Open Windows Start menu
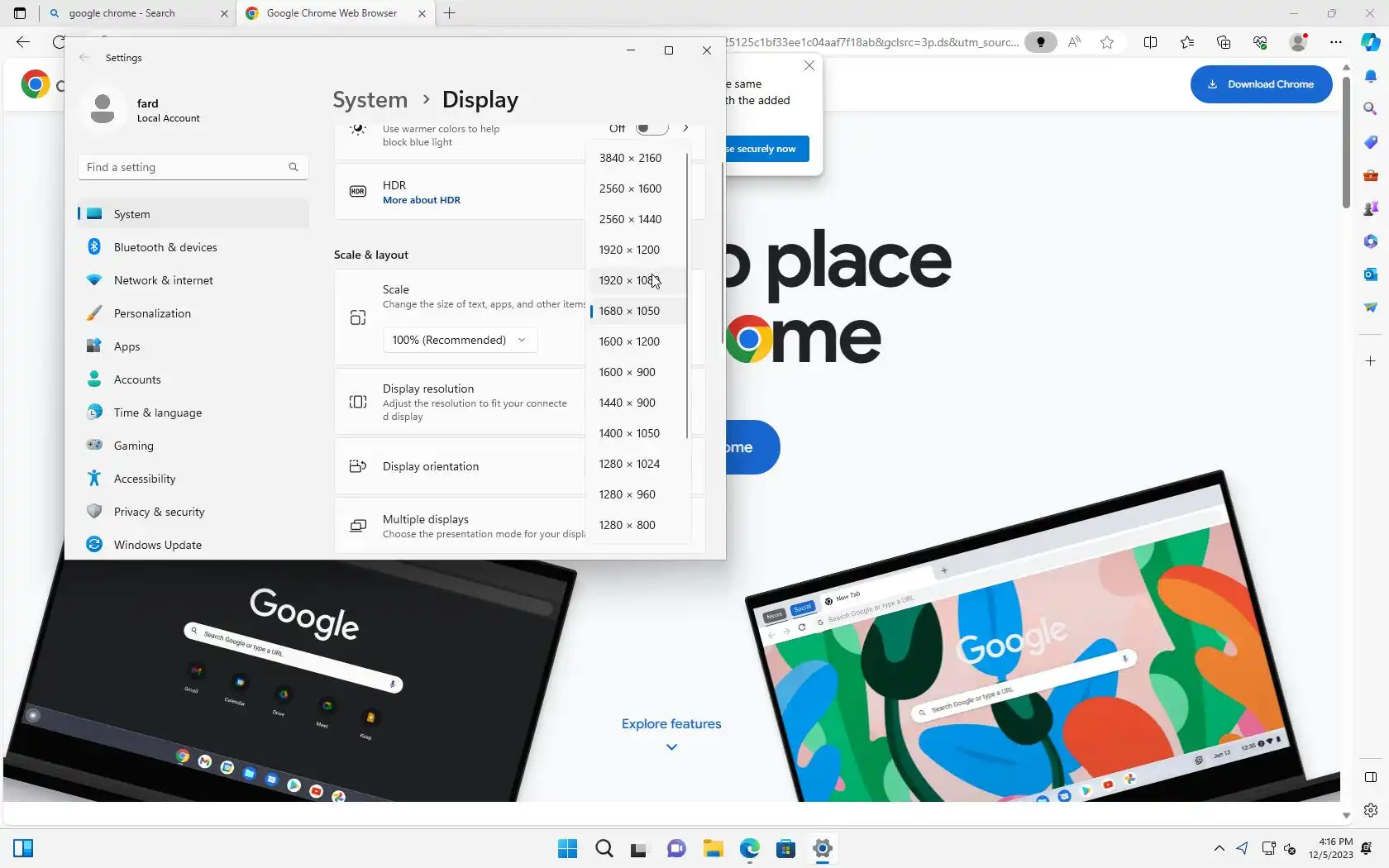This screenshot has height=868, width=1389. point(567,848)
